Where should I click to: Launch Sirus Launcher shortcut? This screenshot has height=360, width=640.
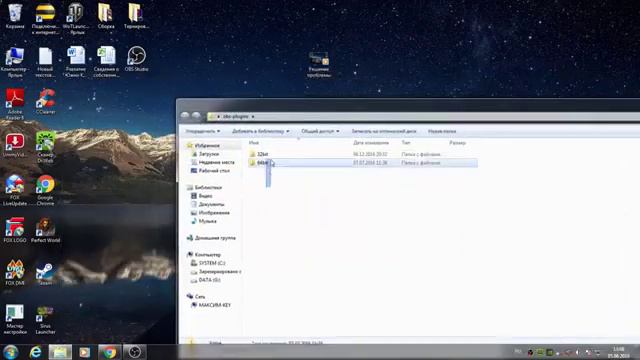pos(45,319)
